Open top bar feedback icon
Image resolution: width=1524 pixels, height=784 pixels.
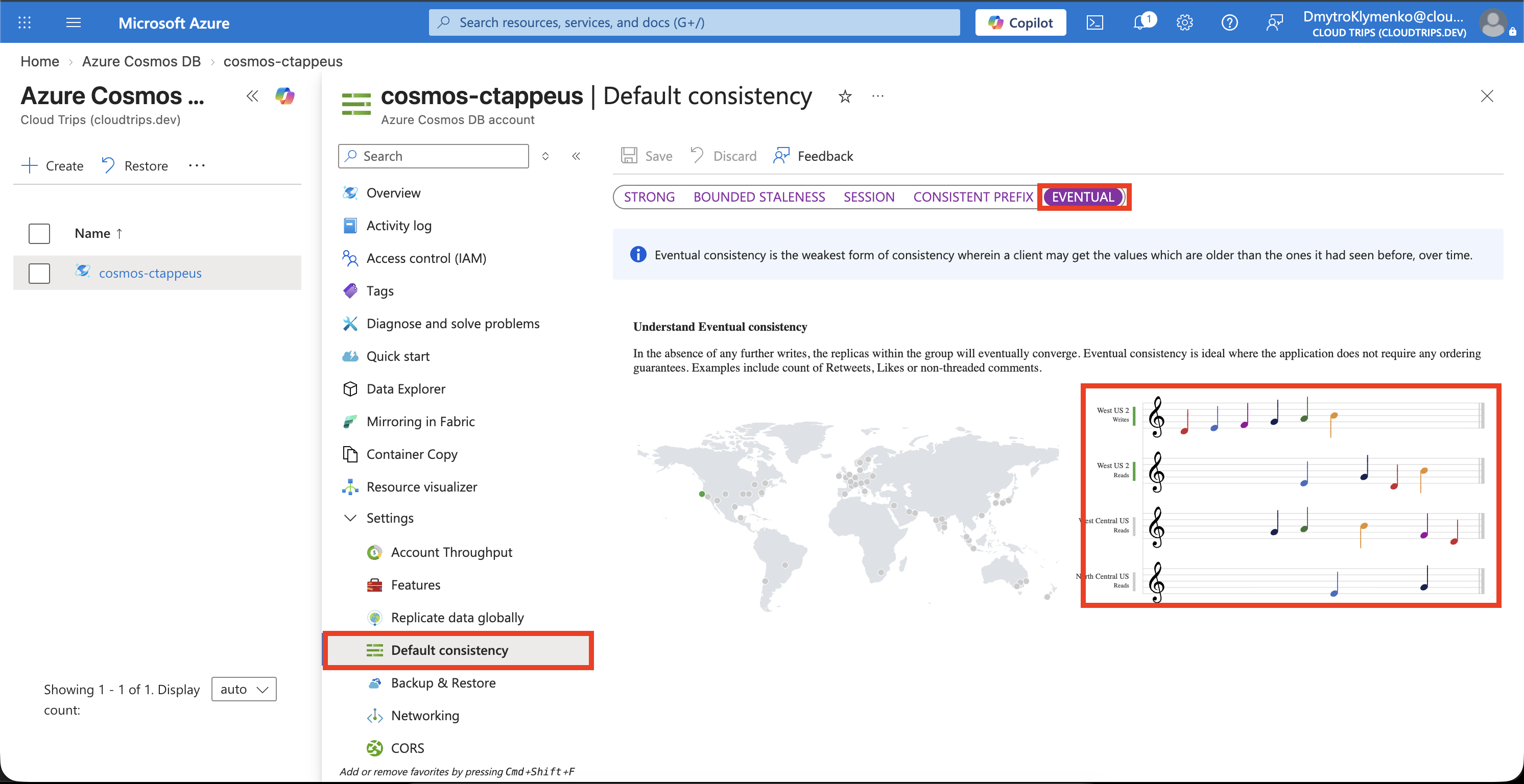(1274, 22)
